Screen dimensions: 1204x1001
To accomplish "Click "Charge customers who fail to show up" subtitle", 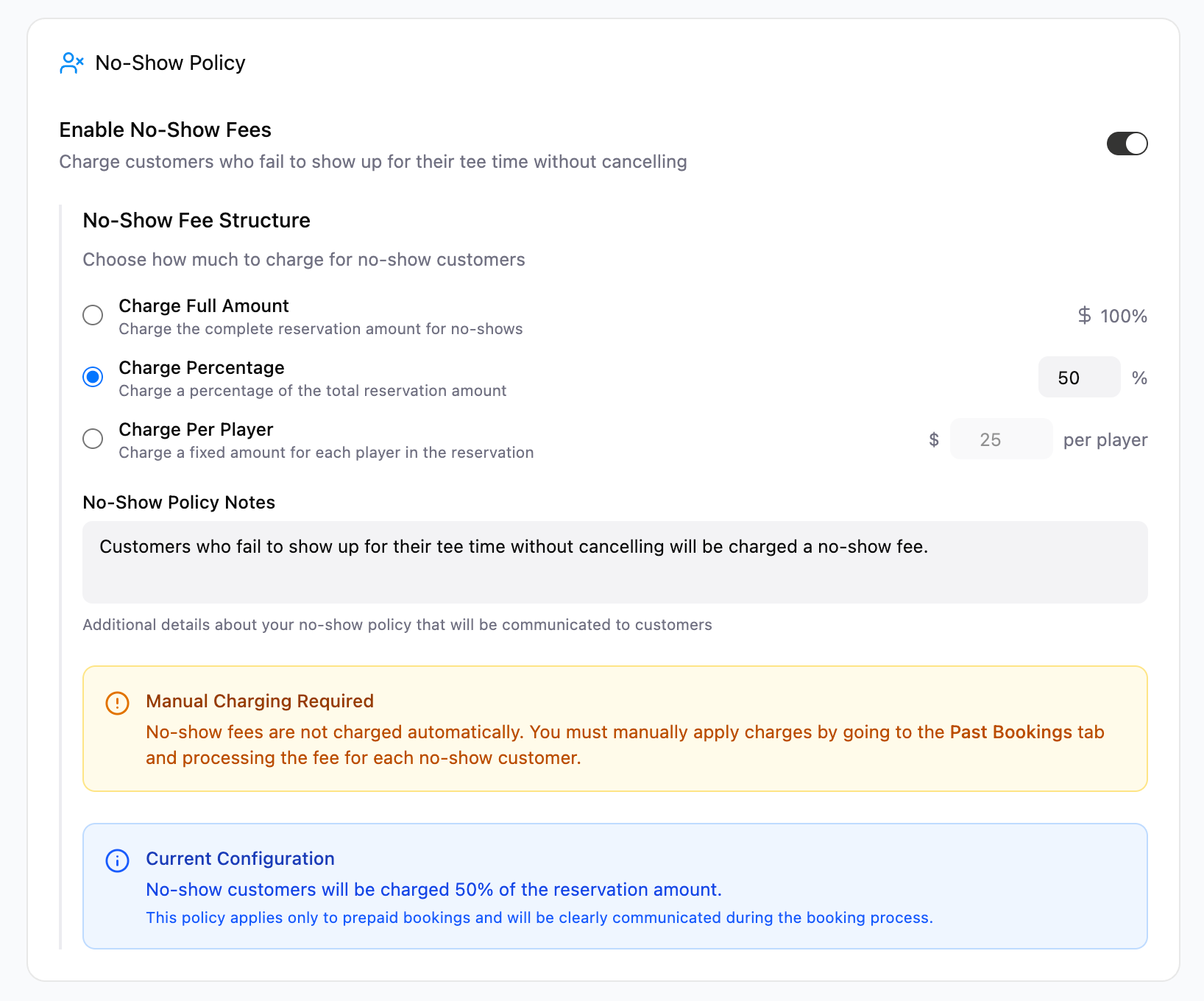I will click(x=373, y=161).
